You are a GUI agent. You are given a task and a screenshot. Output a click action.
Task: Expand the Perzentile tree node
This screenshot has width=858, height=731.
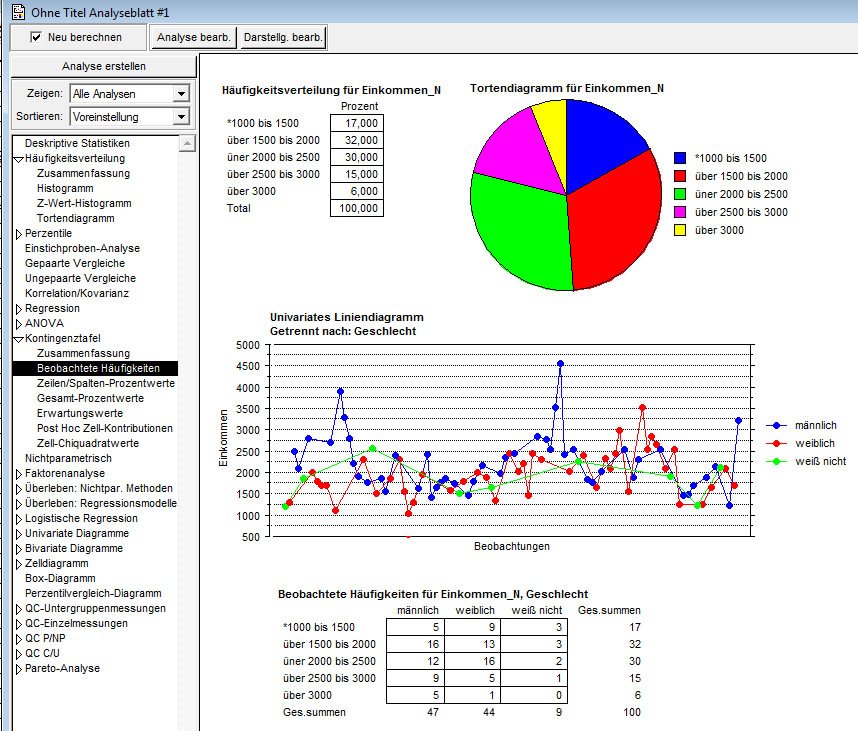pyautogui.click(x=19, y=234)
